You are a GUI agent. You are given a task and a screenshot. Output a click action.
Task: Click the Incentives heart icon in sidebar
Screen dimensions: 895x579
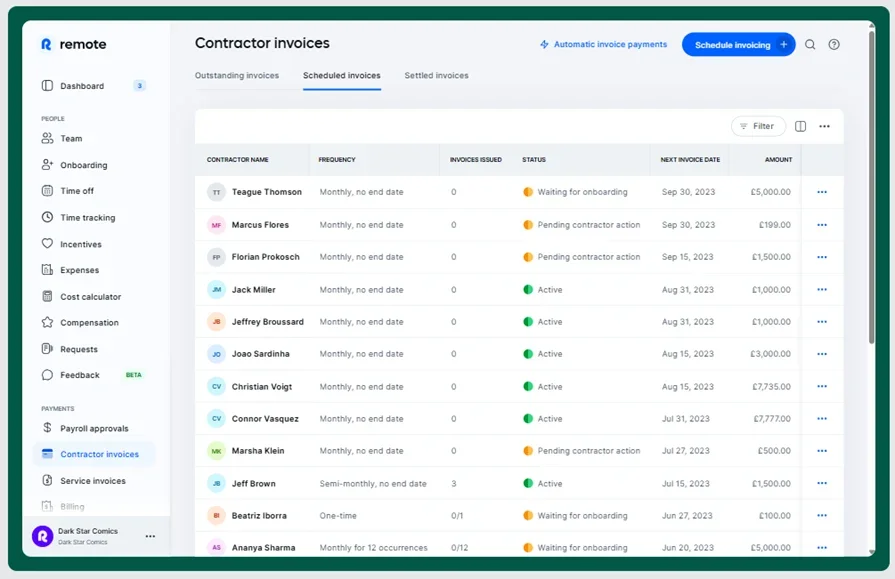pos(47,244)
